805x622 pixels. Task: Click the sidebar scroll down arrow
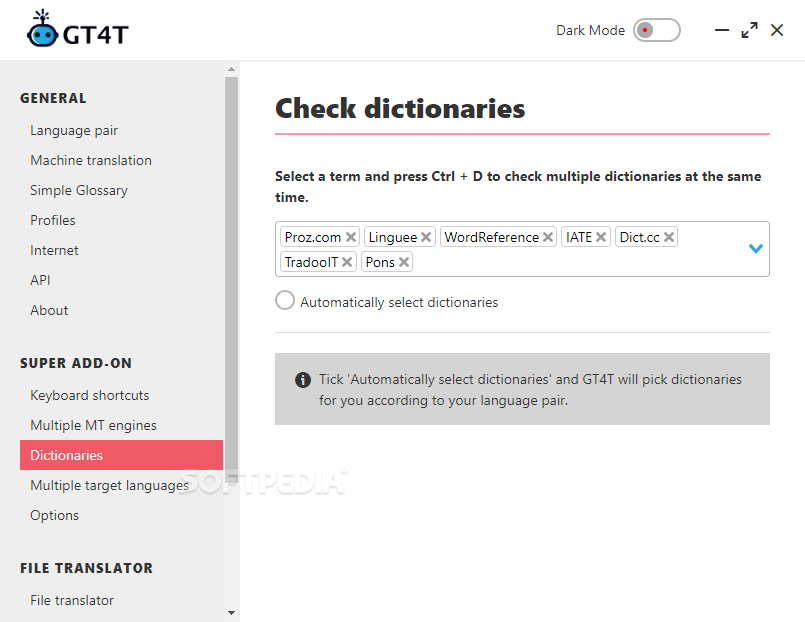pyautogui.click(x=232, y=613)
